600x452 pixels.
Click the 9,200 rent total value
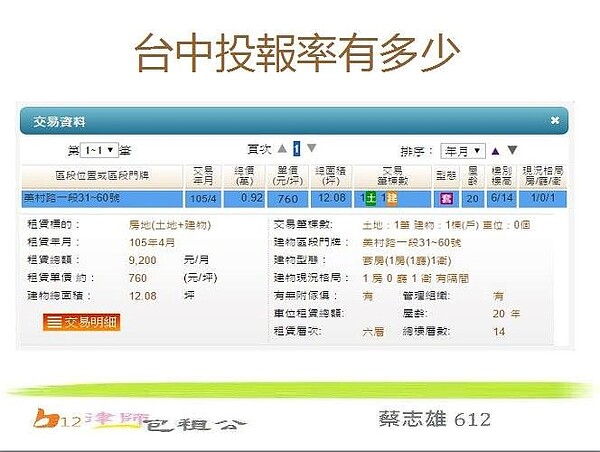coord(142,260)
